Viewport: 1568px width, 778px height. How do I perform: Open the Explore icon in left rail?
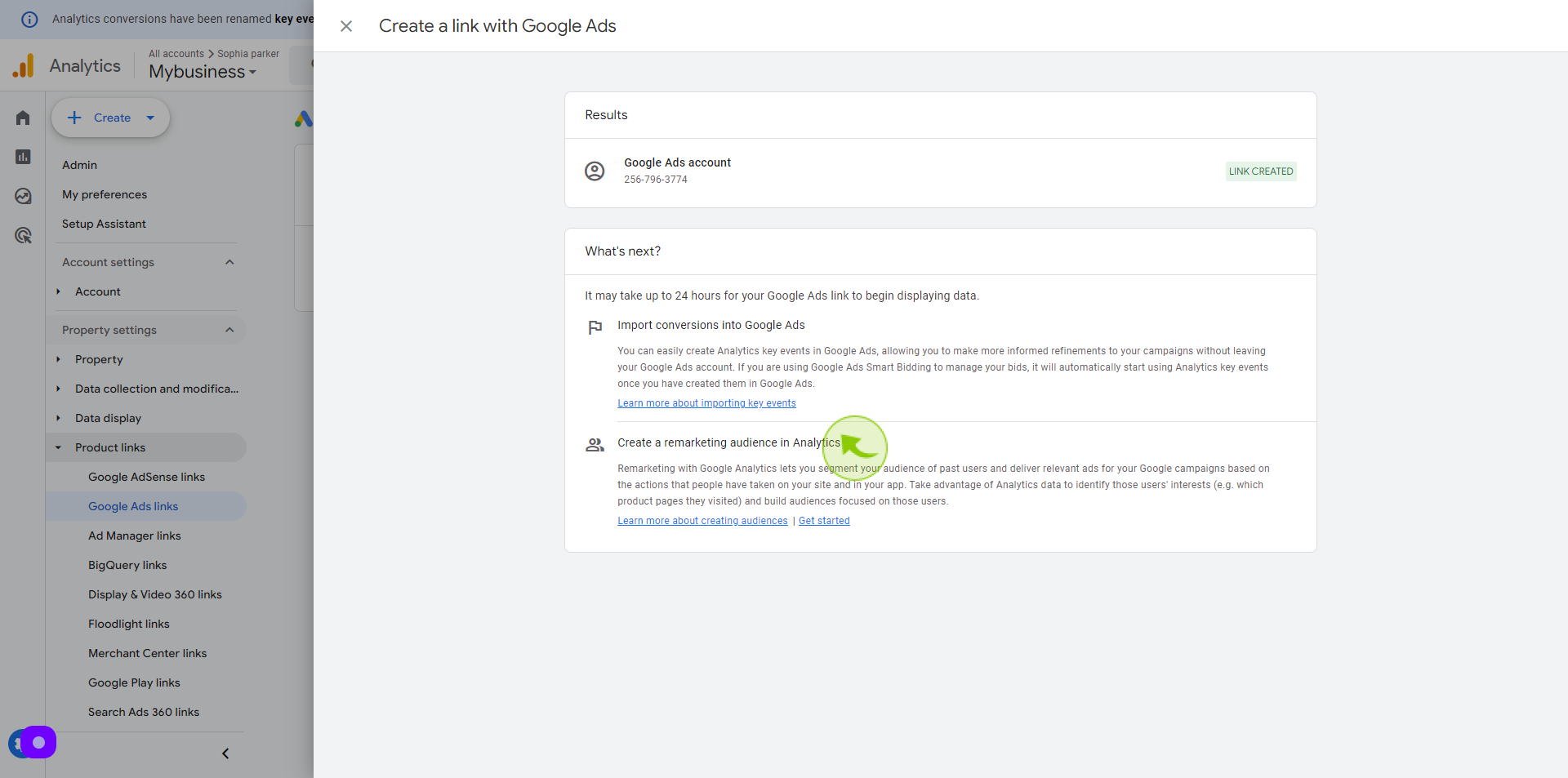tap(23, 196)
